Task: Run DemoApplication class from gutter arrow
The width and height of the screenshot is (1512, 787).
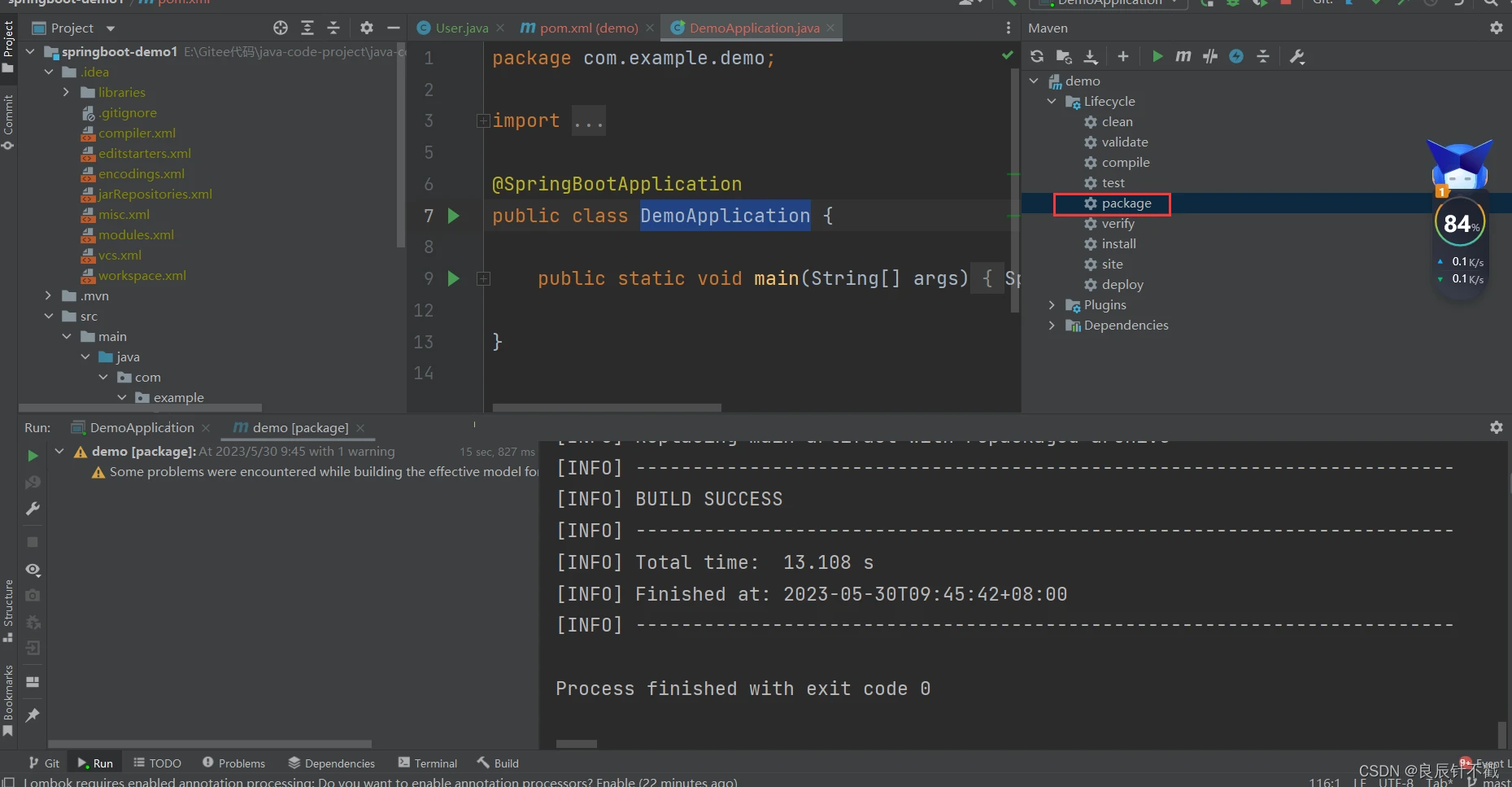Action: [x=454, y=216]
